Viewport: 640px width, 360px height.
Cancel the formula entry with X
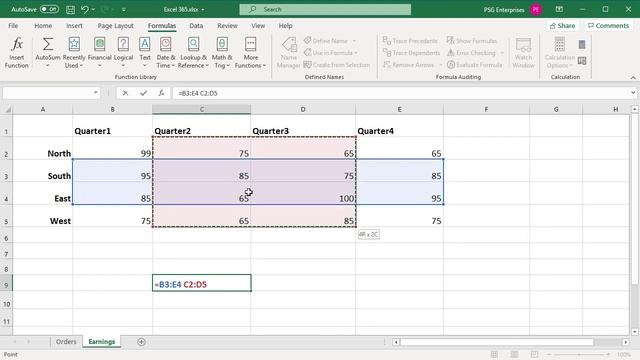tap(125, 93)
